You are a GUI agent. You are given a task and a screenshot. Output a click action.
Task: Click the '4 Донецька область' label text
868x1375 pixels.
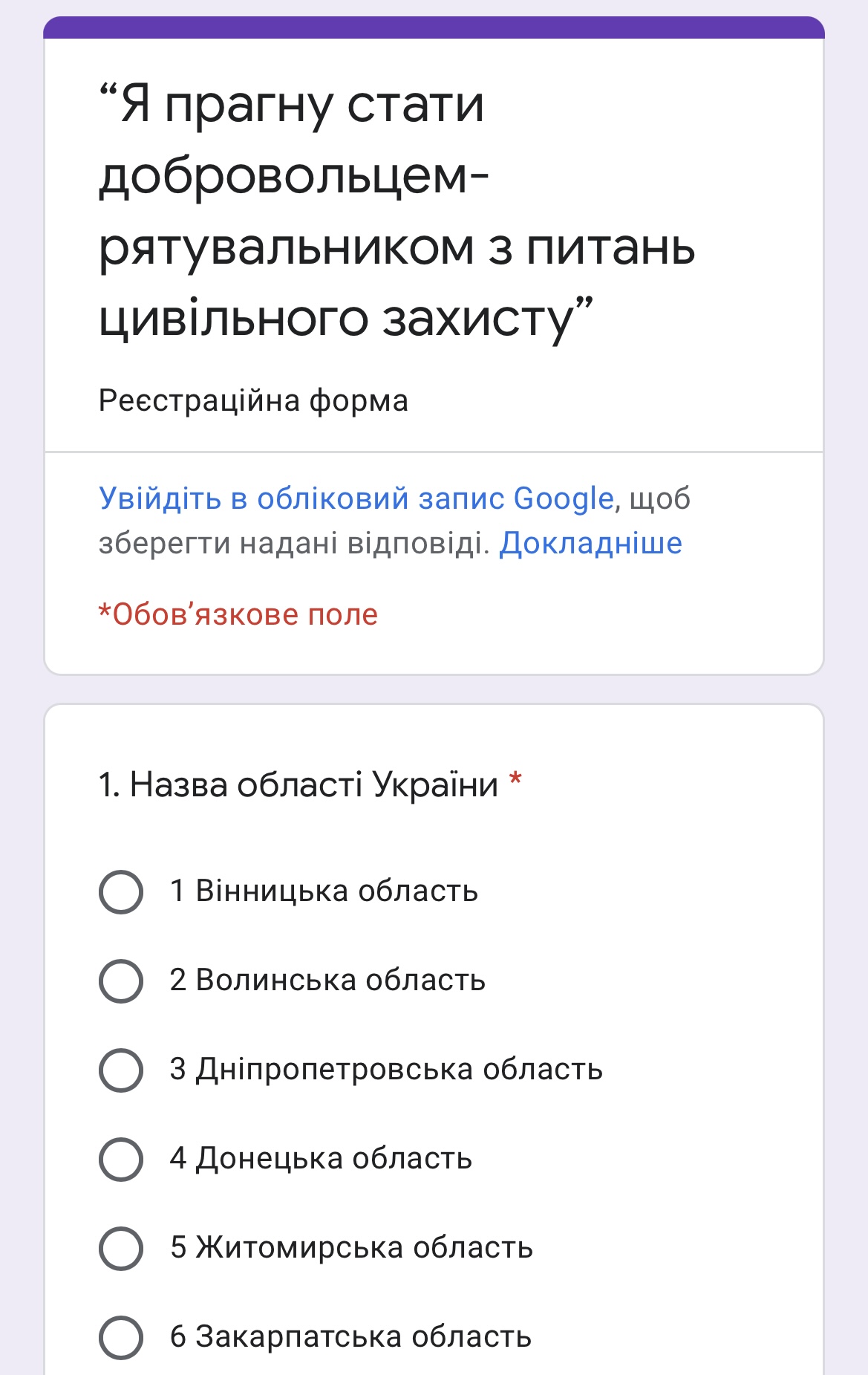321,1159
